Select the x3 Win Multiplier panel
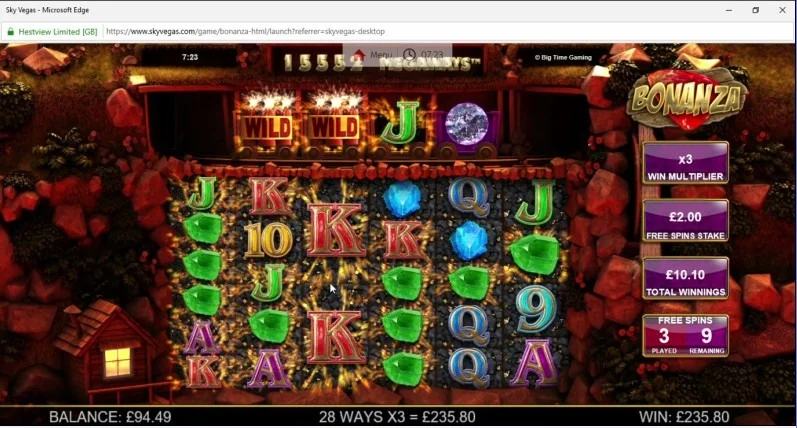The image size is (797, 428). point(685,163)
